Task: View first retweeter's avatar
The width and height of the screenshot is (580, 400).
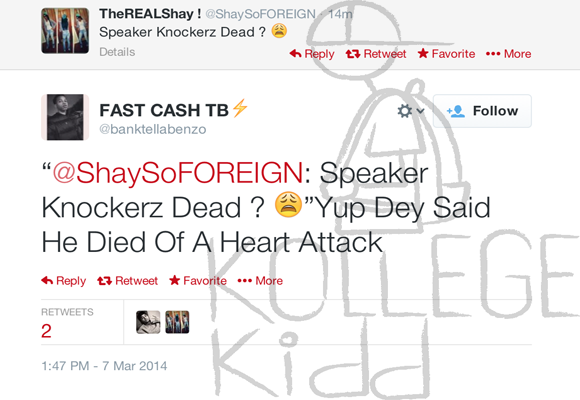Action: [148, 322]
